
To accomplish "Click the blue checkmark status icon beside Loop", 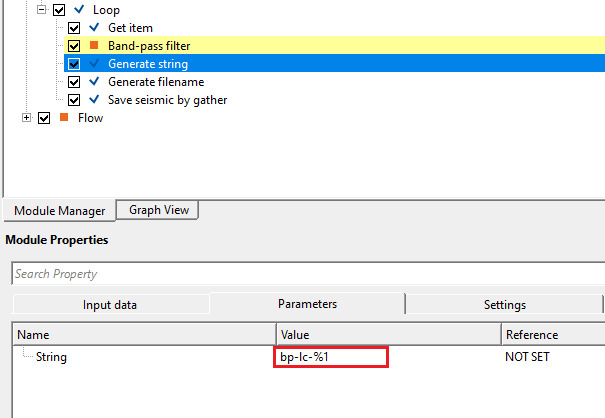I will tap(79, 10).
